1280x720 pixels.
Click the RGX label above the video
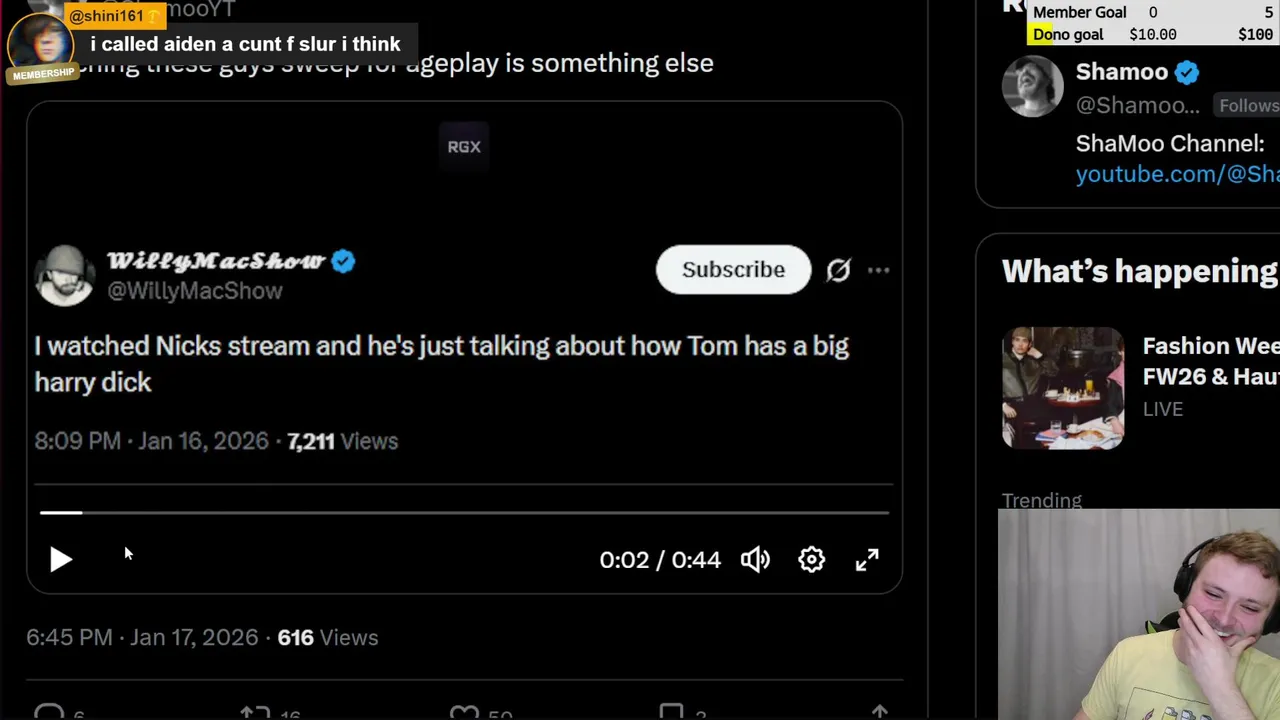464,147
